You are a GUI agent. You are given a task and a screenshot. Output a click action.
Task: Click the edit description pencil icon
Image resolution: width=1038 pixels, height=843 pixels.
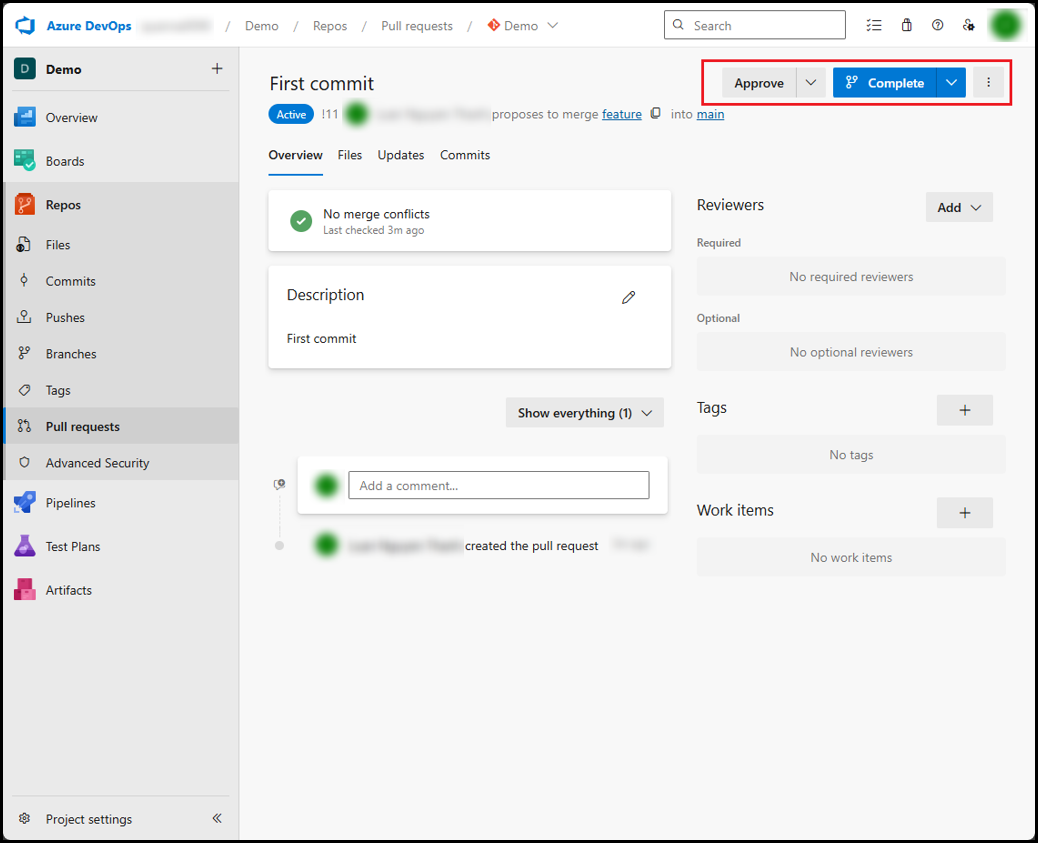[x=628, y=297]
